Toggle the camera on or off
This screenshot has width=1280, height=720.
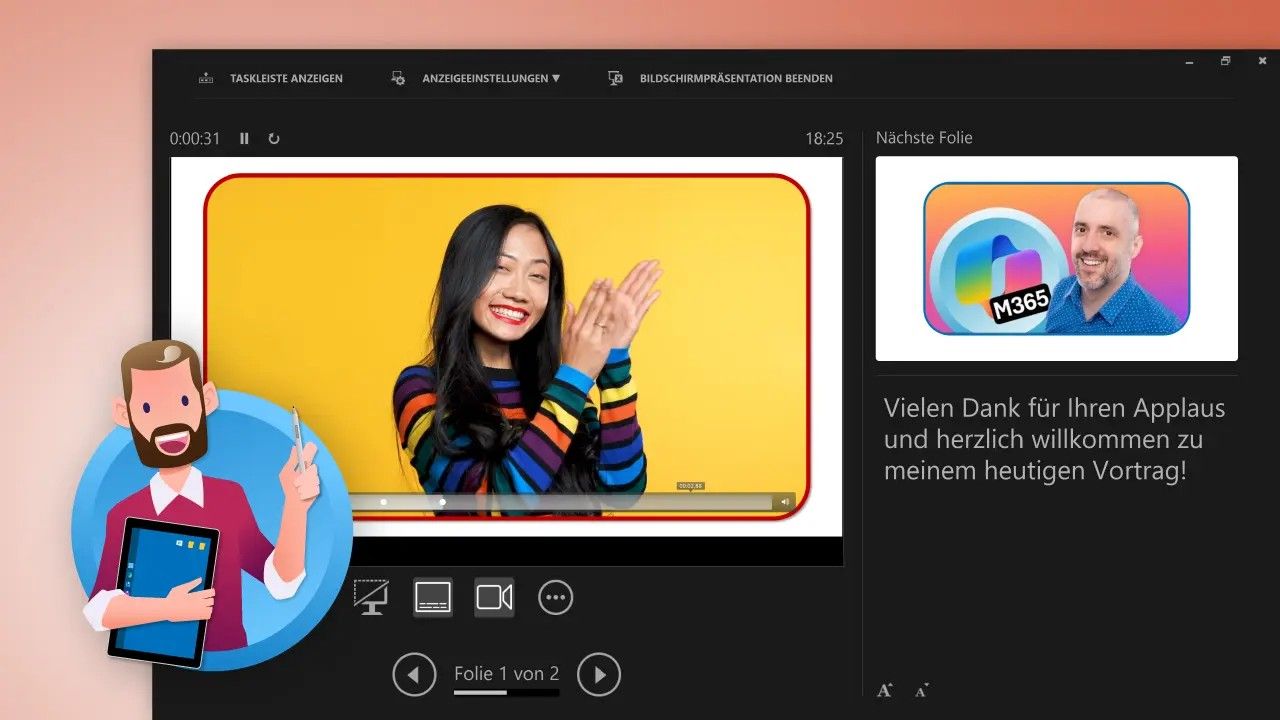pos(494,597)
